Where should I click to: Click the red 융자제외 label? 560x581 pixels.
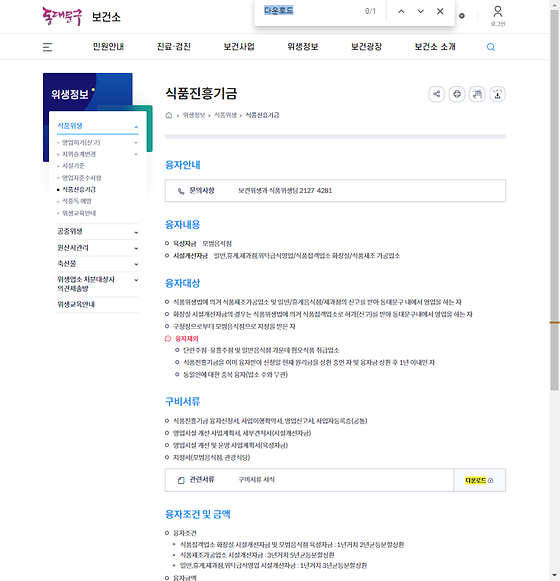pos(187,339)
